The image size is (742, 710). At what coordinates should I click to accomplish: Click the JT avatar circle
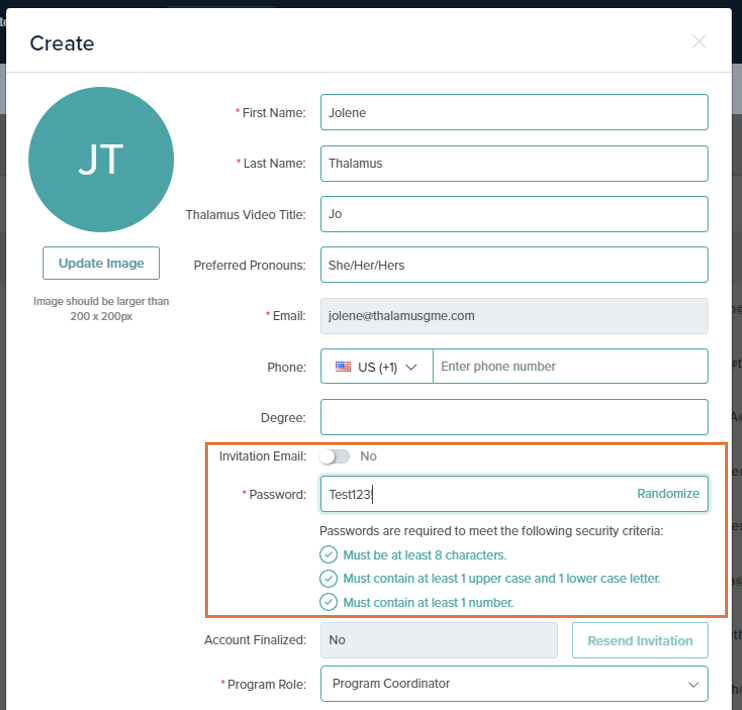101,160
